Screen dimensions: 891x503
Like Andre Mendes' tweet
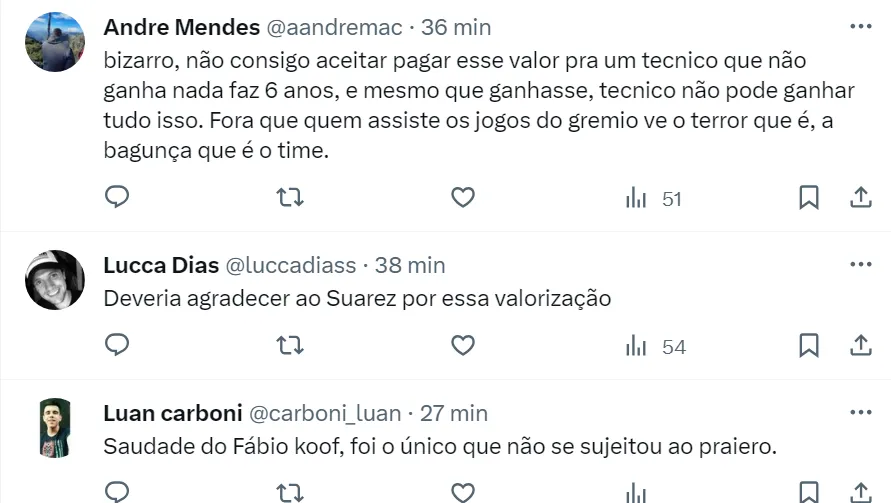coord(462,198)
